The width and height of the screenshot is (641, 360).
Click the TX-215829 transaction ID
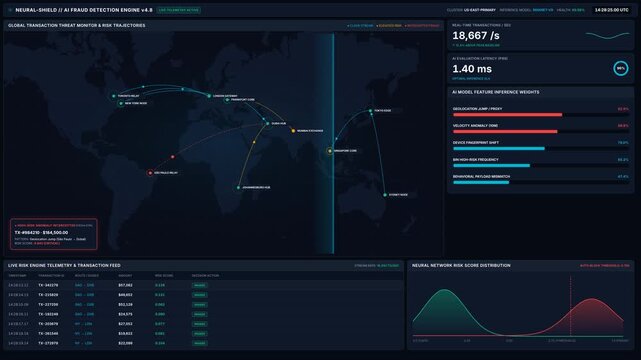point(48,295)
